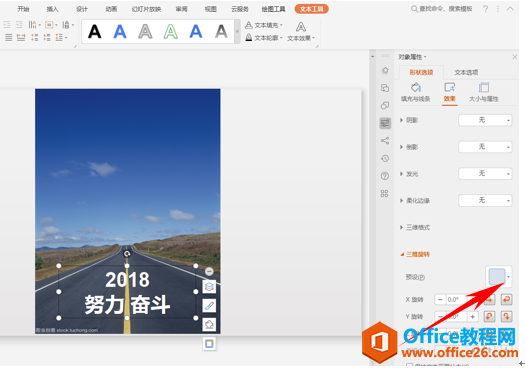This screenshot has width=525, height=370.
Task: Click the Y 旋转 rotate down button
Action: point(506,316)
